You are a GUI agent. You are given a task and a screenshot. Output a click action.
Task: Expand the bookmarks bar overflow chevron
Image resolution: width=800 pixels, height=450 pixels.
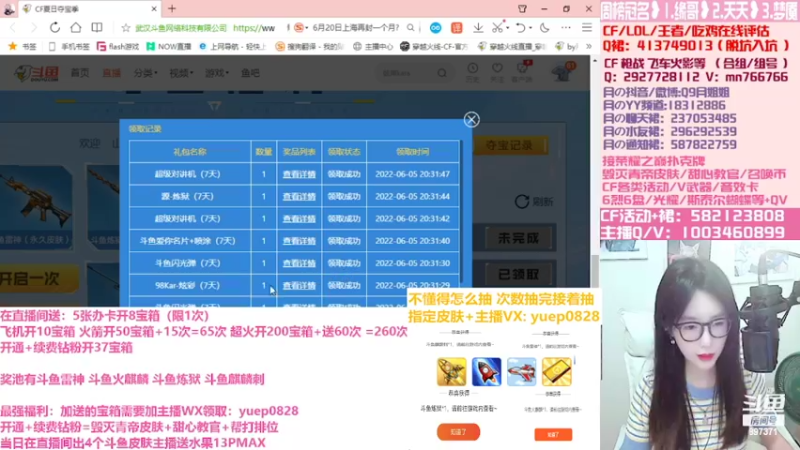(588, 46)
